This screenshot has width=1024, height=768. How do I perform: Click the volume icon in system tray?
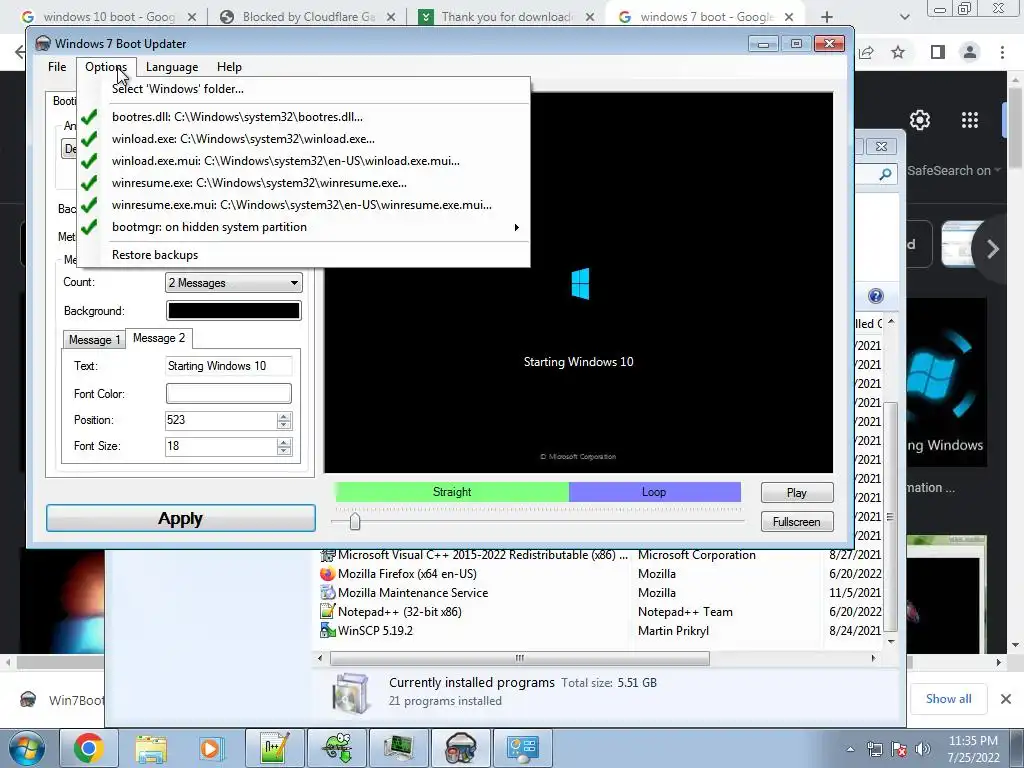(923, 748)
